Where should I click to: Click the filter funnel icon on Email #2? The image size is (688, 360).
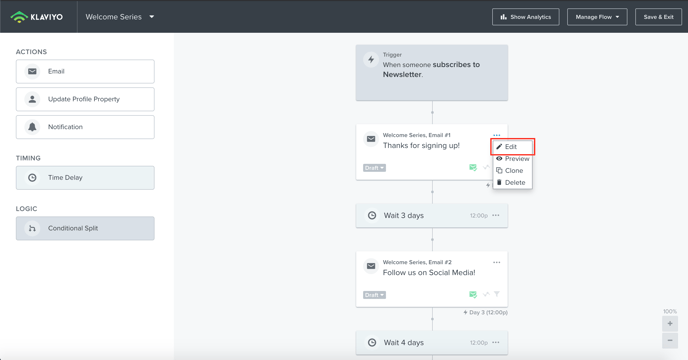click(497, 294)
